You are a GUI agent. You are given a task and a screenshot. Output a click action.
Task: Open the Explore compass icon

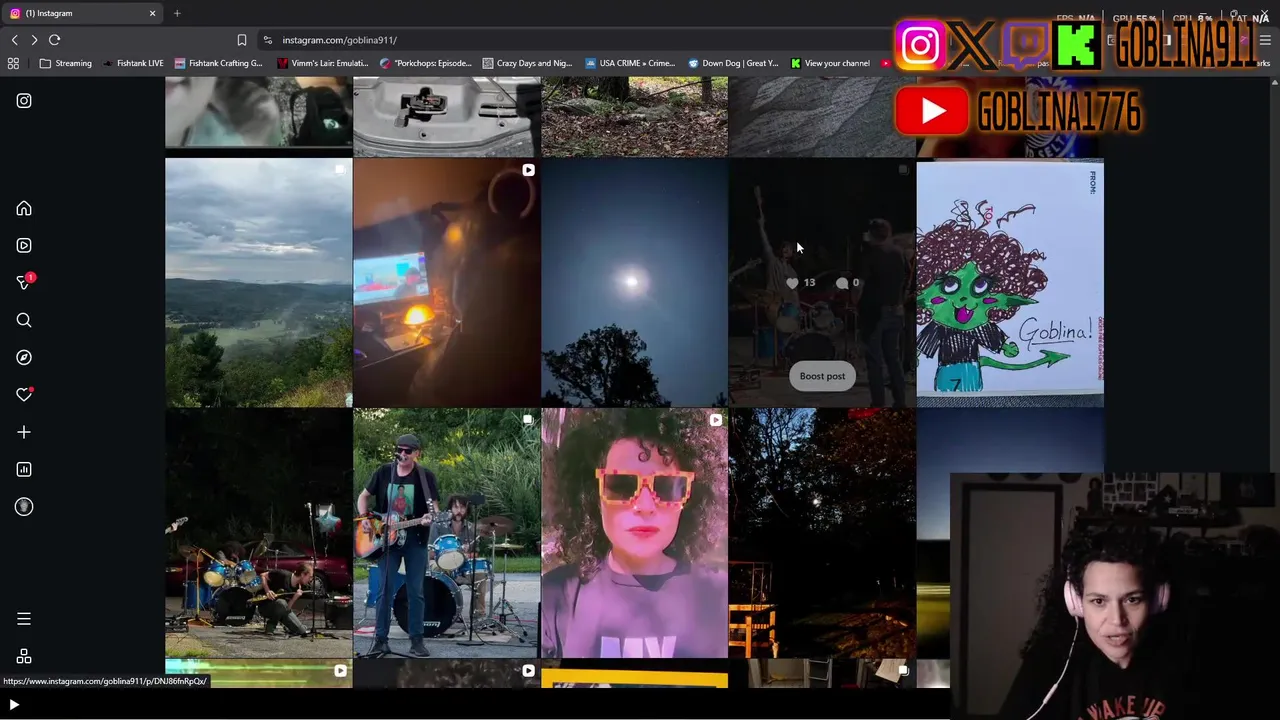24,357
